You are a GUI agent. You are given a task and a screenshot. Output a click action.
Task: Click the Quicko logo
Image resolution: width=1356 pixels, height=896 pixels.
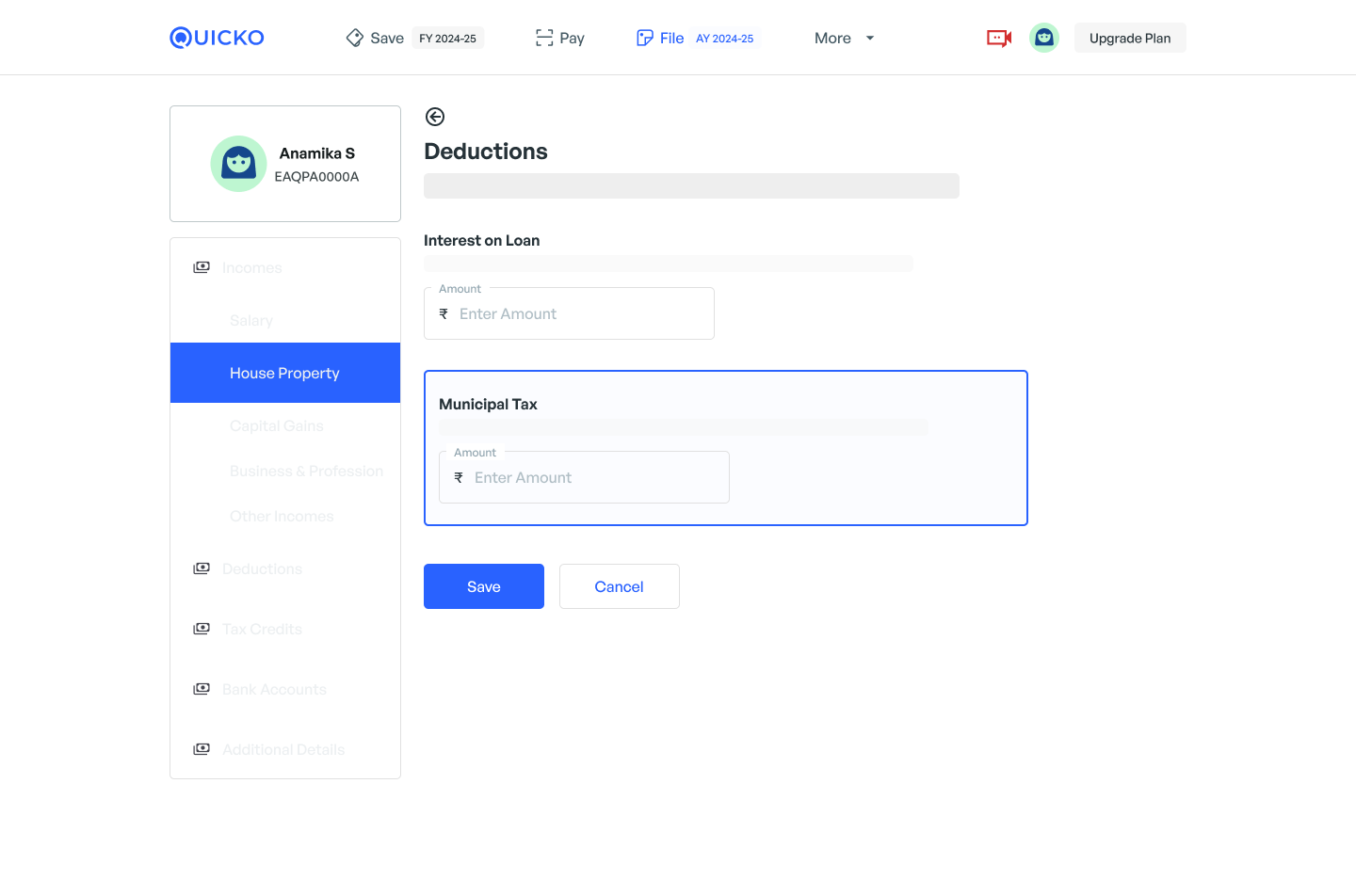217,38
